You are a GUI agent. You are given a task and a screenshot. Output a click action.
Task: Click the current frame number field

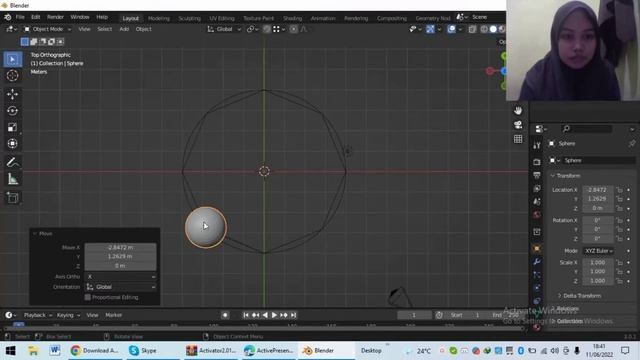click(x=414, y=315)
